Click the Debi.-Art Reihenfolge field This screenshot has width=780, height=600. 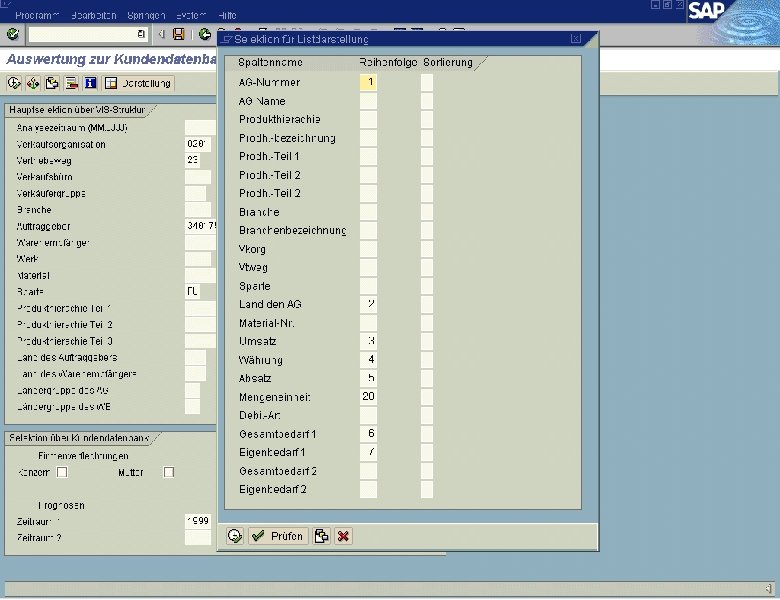pyautogui.click(x=368, y=415)
